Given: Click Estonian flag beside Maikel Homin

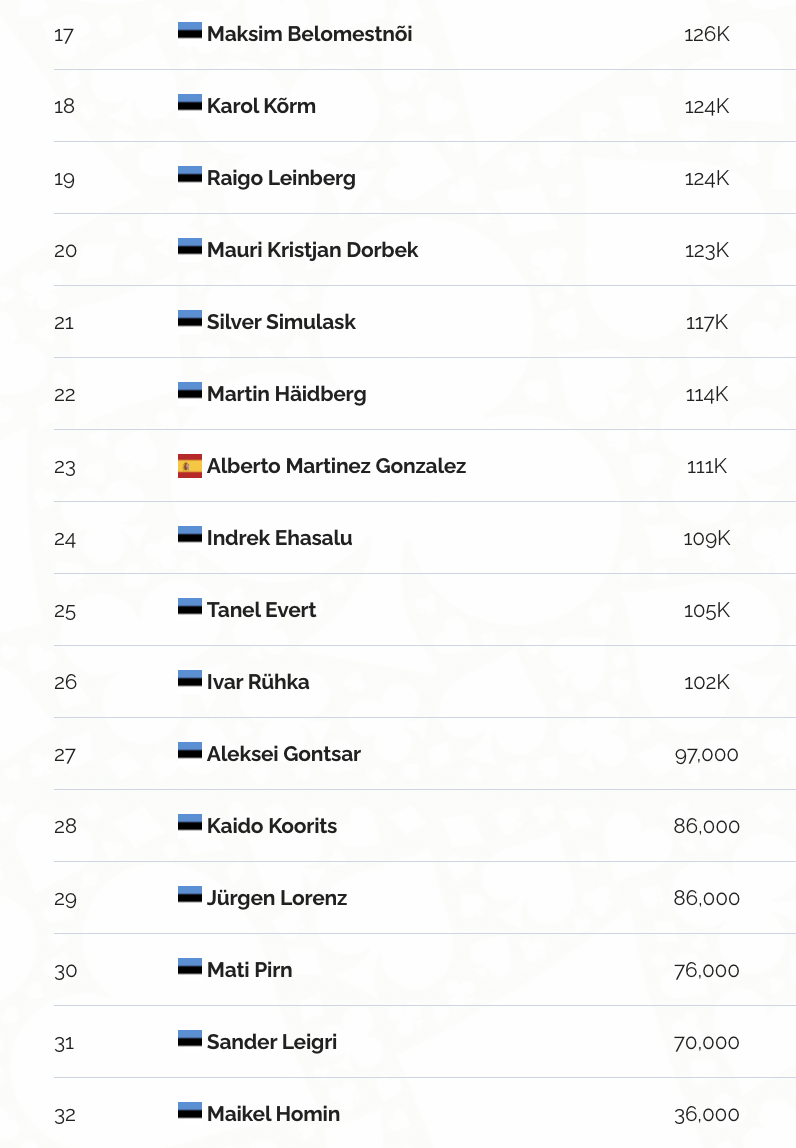Looking at the screenshot, I should (x=190, y=1112).
